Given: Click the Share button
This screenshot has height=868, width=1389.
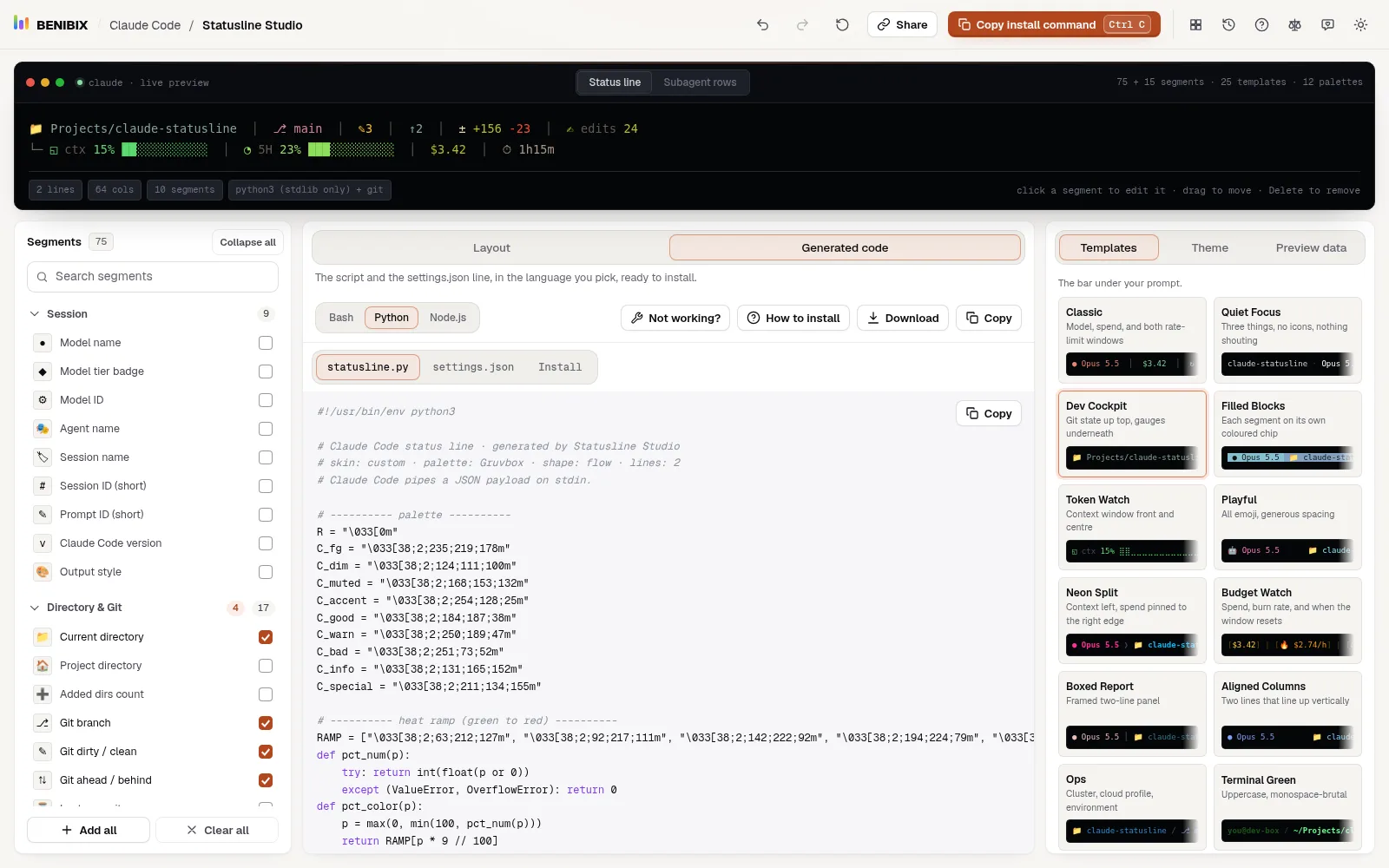Looking at the screenshot, I should 902,24.
